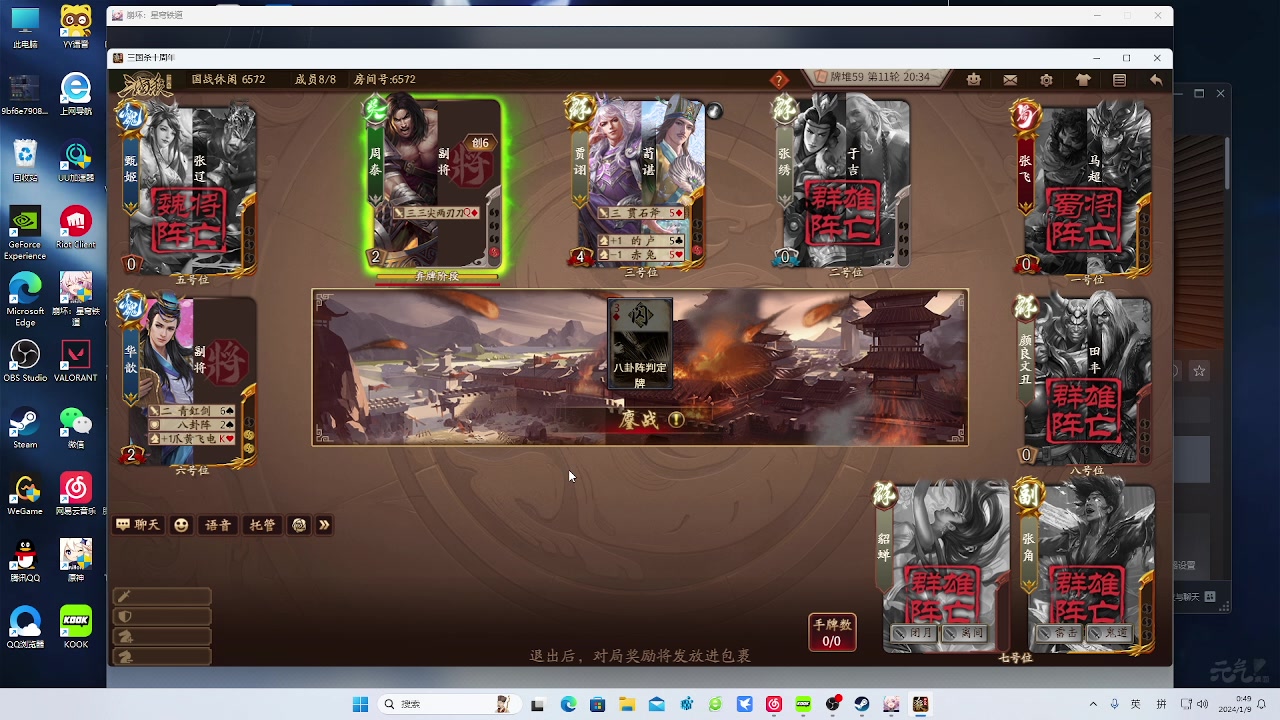Open 此电脑 desktop icon

point(25,29)
